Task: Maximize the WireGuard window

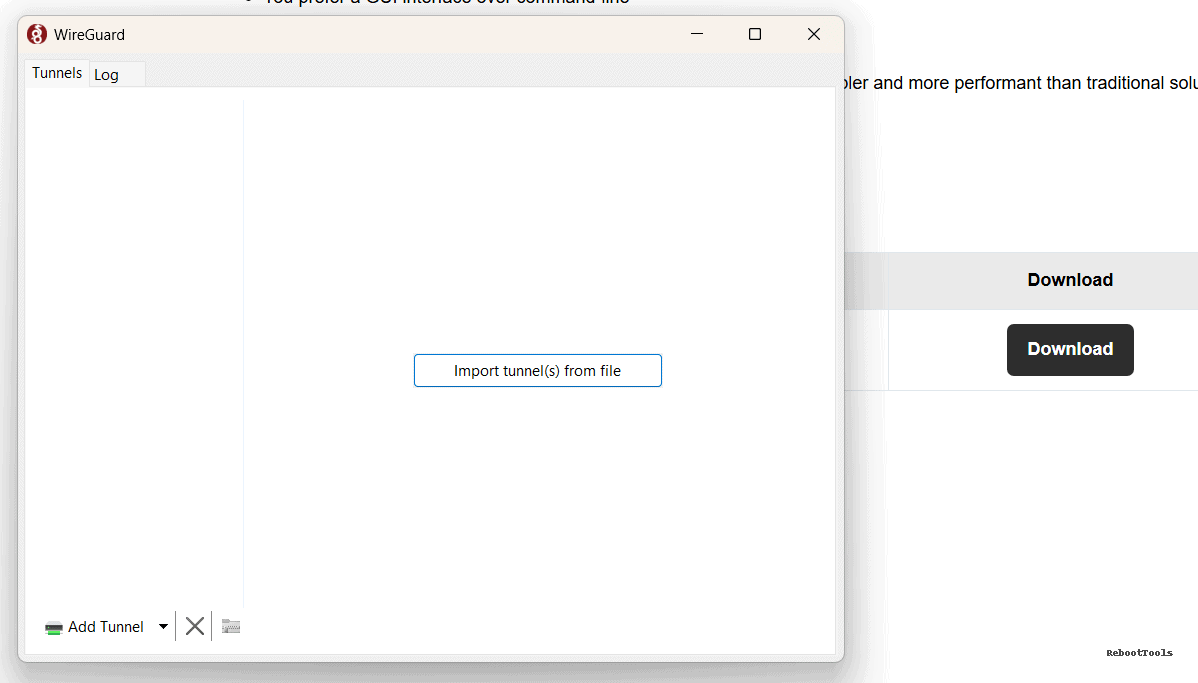Action: pos(754,33)
